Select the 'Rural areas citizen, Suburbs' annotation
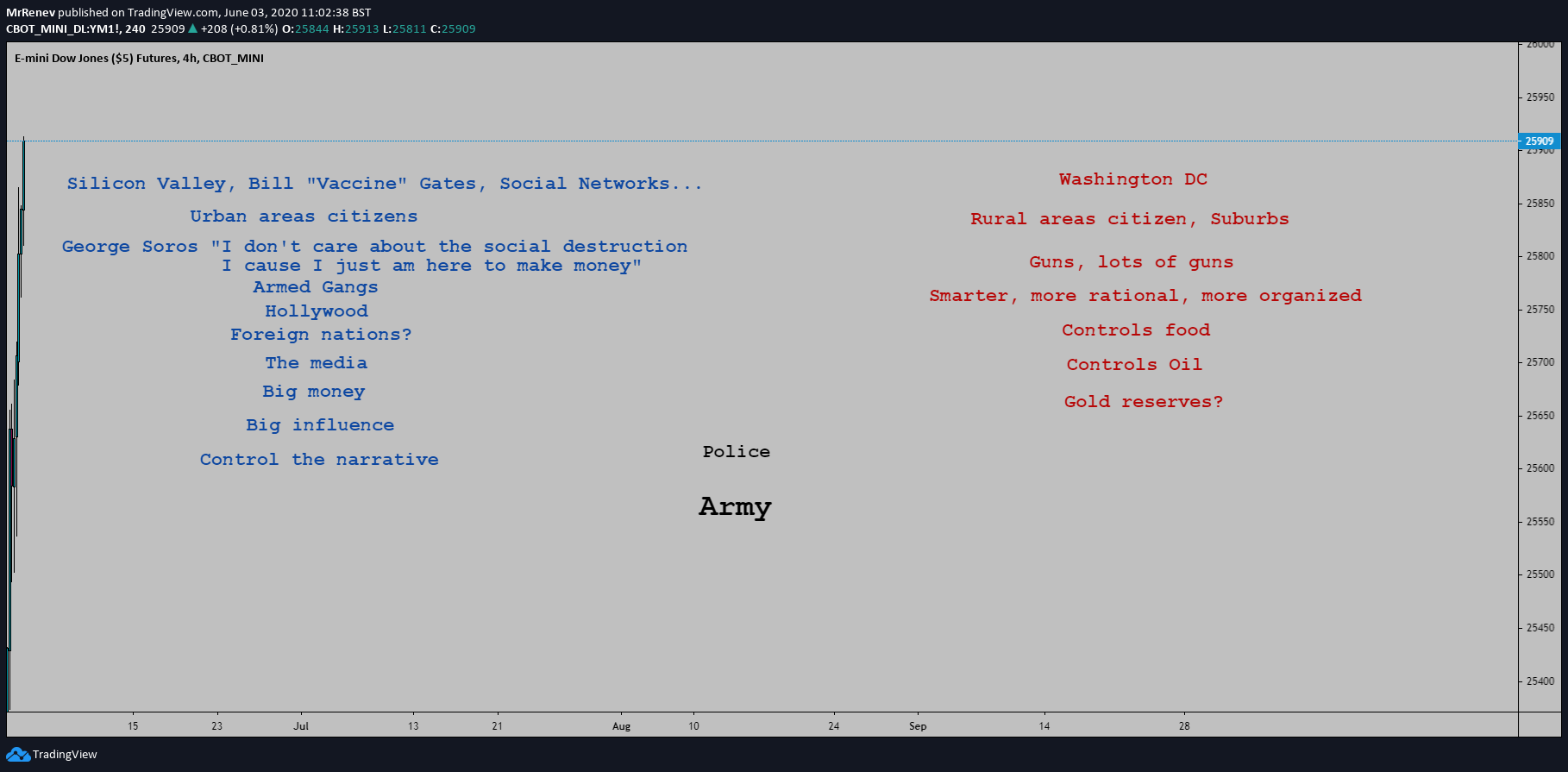 coord(1130,219)
